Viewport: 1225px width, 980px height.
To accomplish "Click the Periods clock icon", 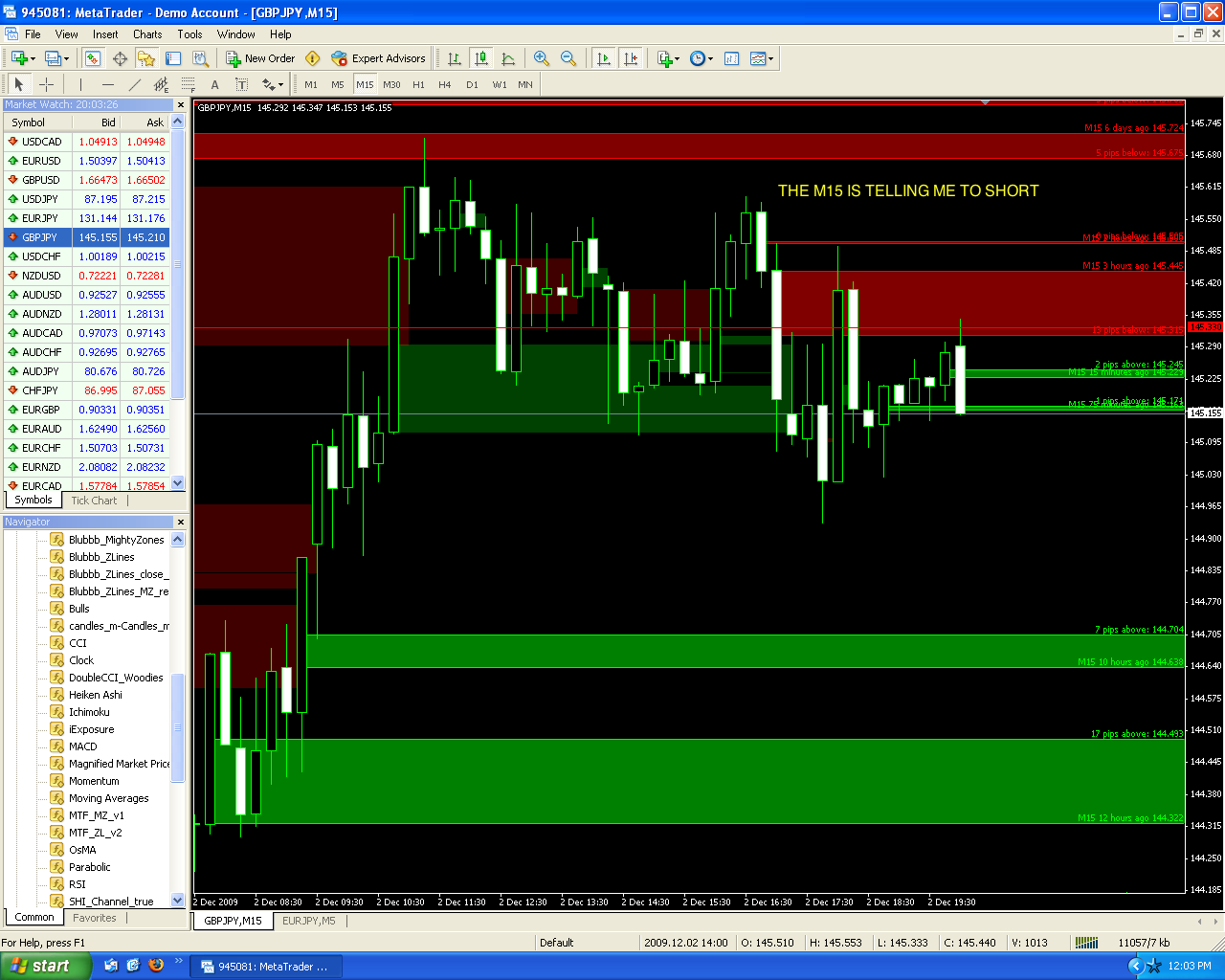I will [x=697, y=58].
